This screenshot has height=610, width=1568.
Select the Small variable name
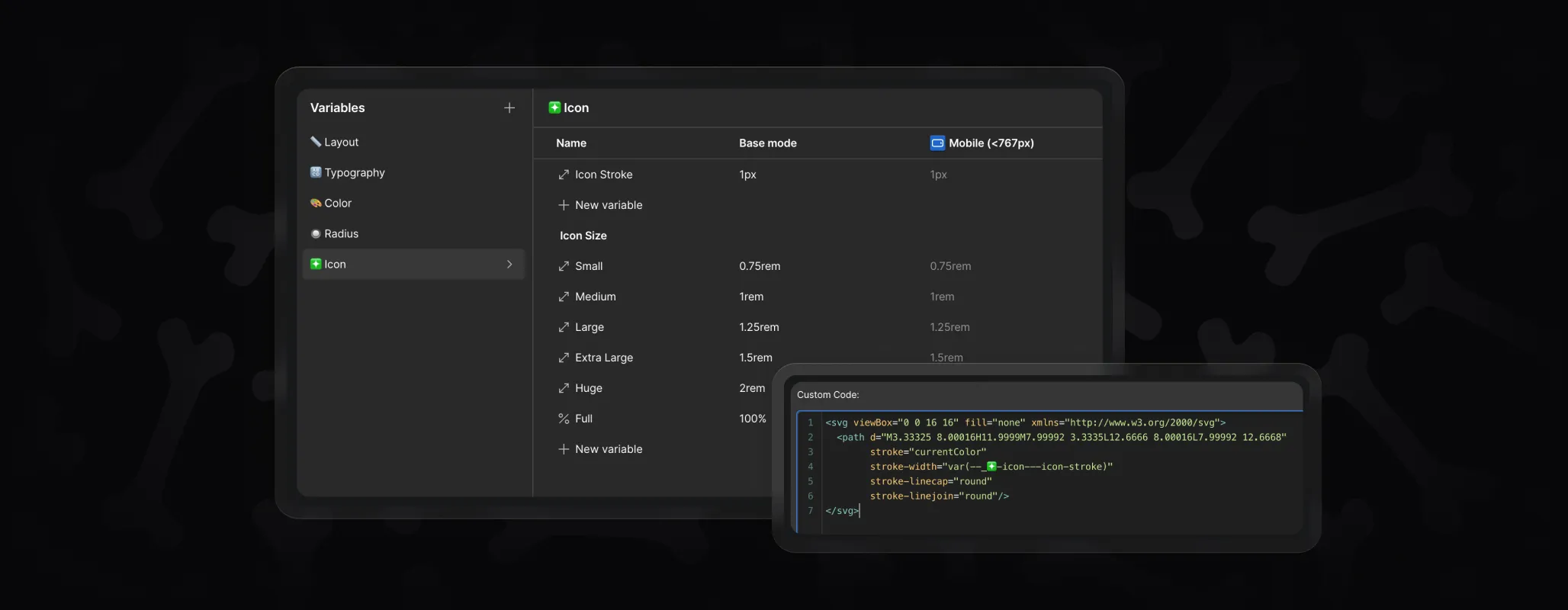click(589, 266)
